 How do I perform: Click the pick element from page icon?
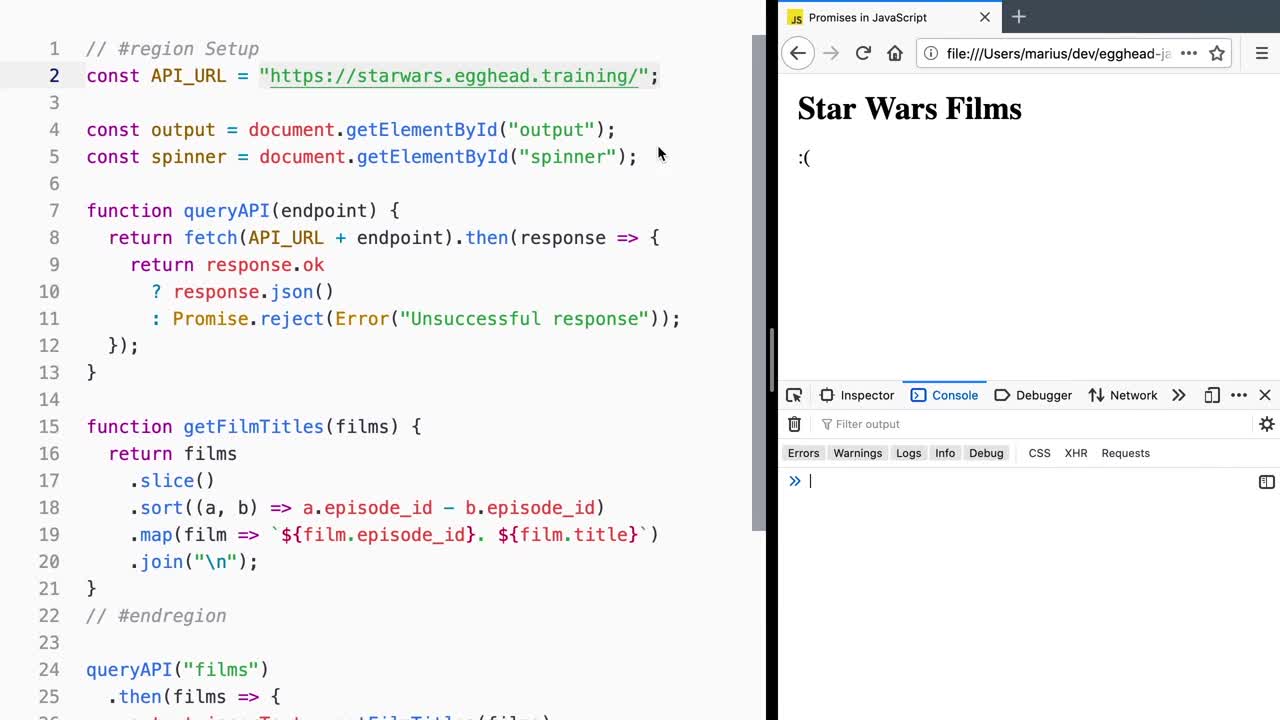[794, 395]
